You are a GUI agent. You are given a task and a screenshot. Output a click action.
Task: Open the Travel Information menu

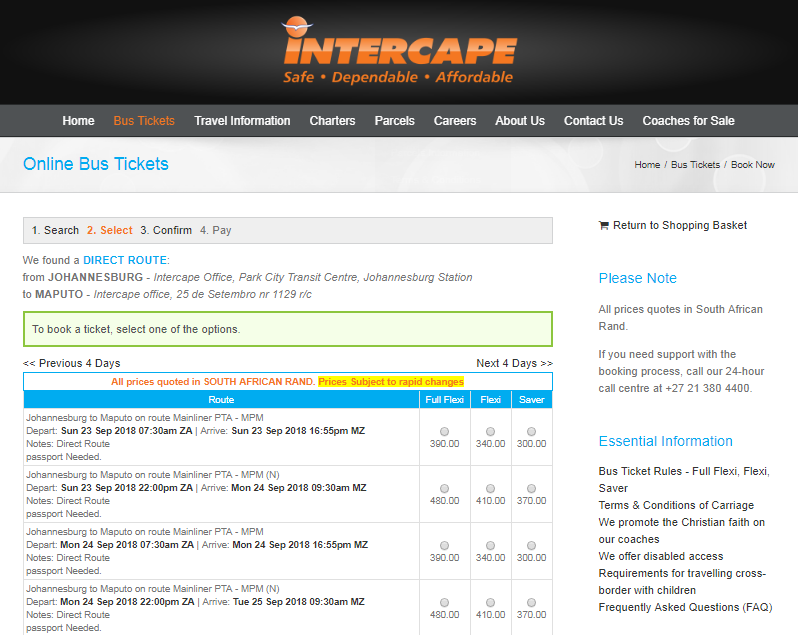(242, 121)
